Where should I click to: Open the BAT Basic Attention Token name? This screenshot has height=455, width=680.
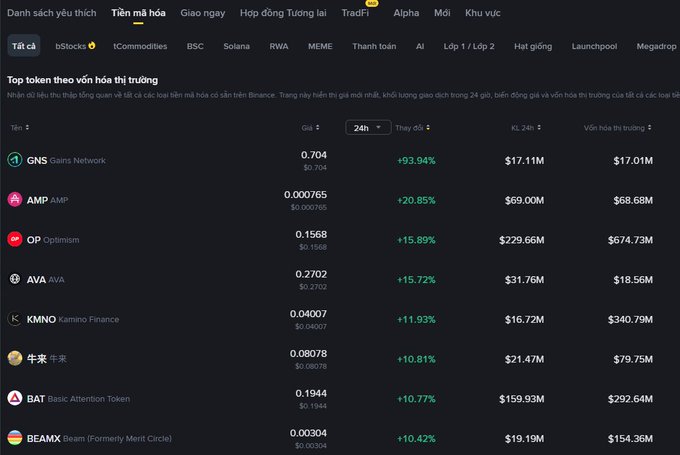pyautogui.click(x=78, y=399)
